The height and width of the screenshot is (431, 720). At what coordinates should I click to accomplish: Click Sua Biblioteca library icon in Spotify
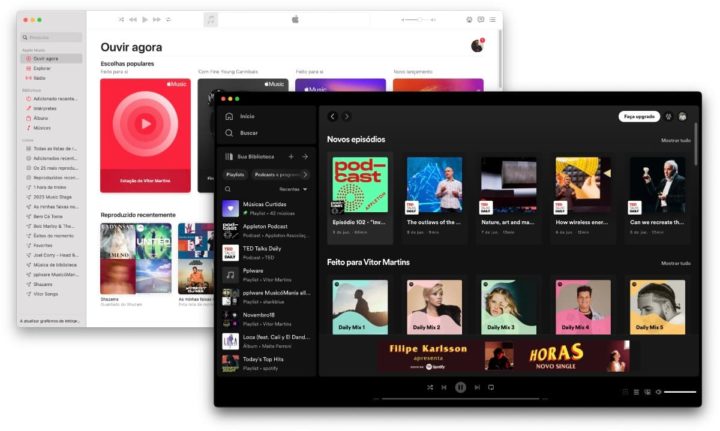point(229,157)
